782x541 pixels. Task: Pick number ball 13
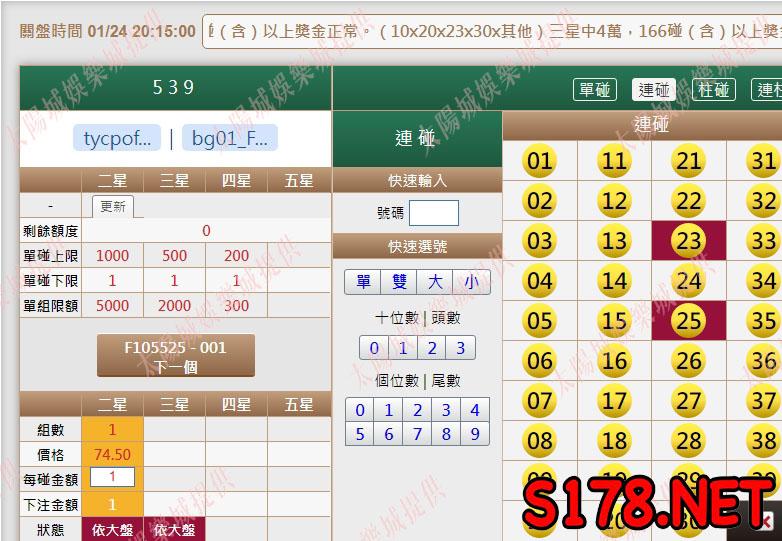pos(614,241)
